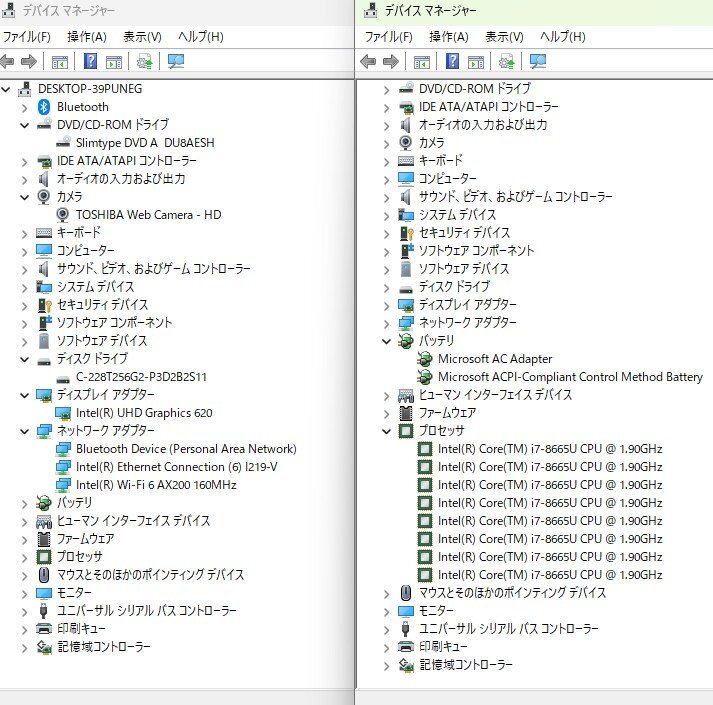Screen dimensions: 713x705
Task: Click the 印刷キュー printer icon in right window
Action: point(406,647)
